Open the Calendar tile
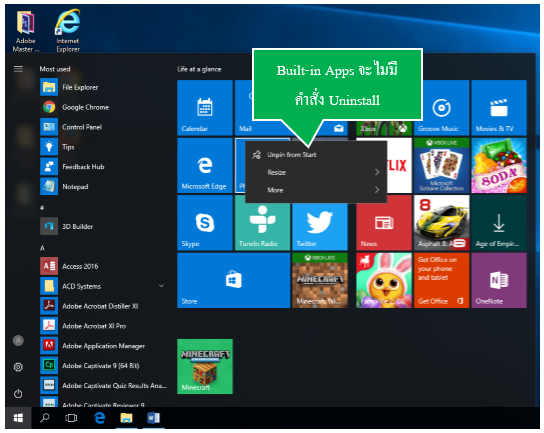Image resolution: width=544 pixels, height=433 pixels. [x=205, y=108]
